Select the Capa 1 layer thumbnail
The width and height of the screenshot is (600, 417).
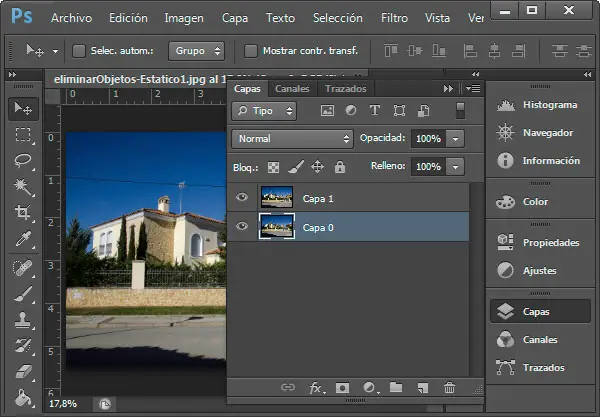coord(275,198)
